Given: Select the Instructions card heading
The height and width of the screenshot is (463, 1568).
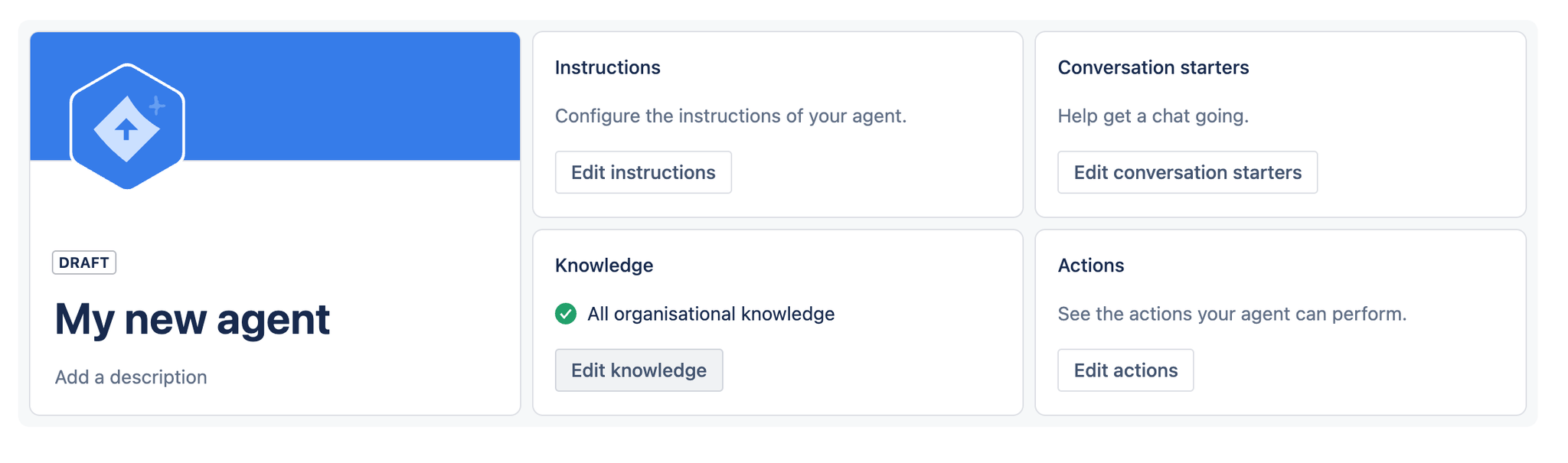Looking at the screenshot, I should tap(607, 67).
